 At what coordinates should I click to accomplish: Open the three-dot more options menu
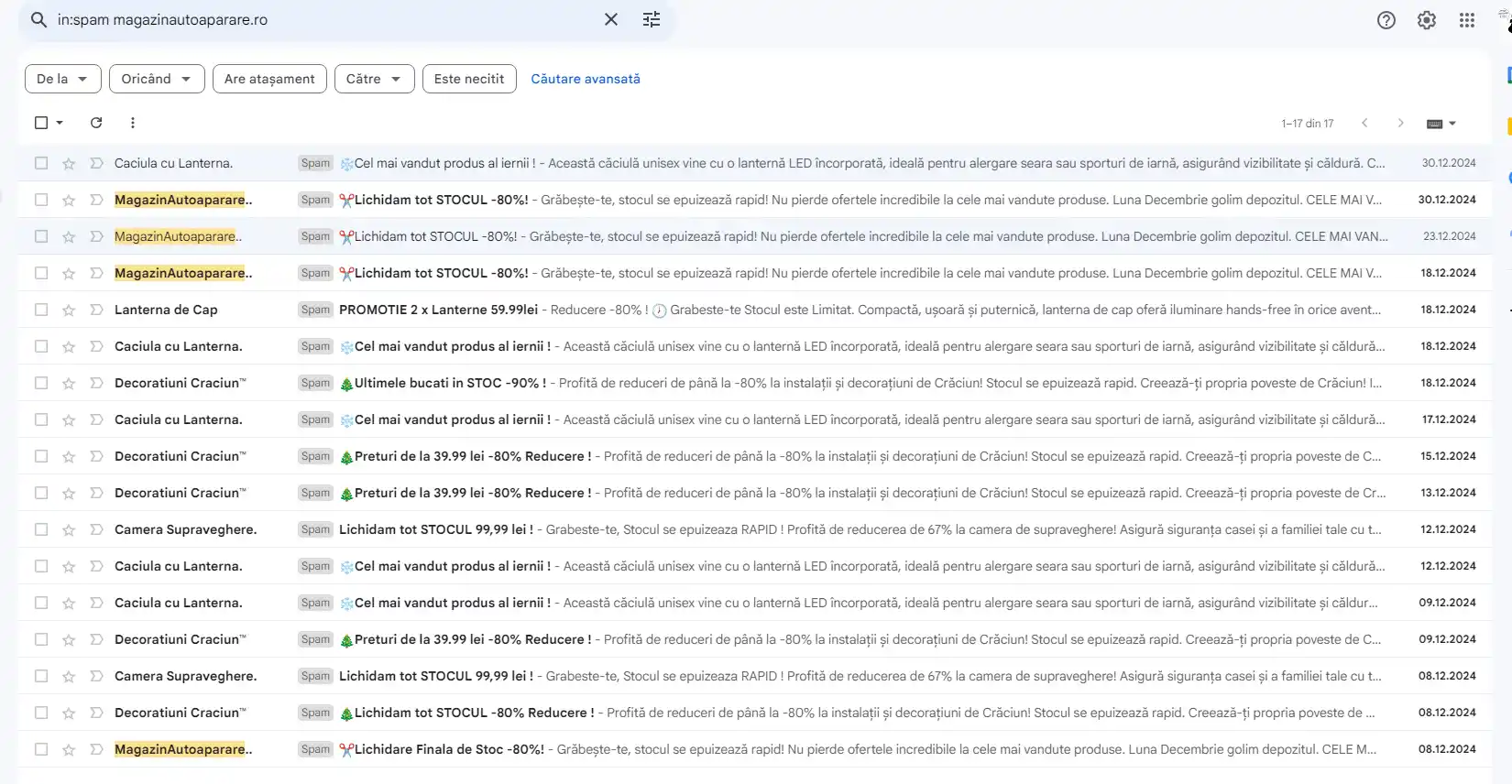point(133,123)
